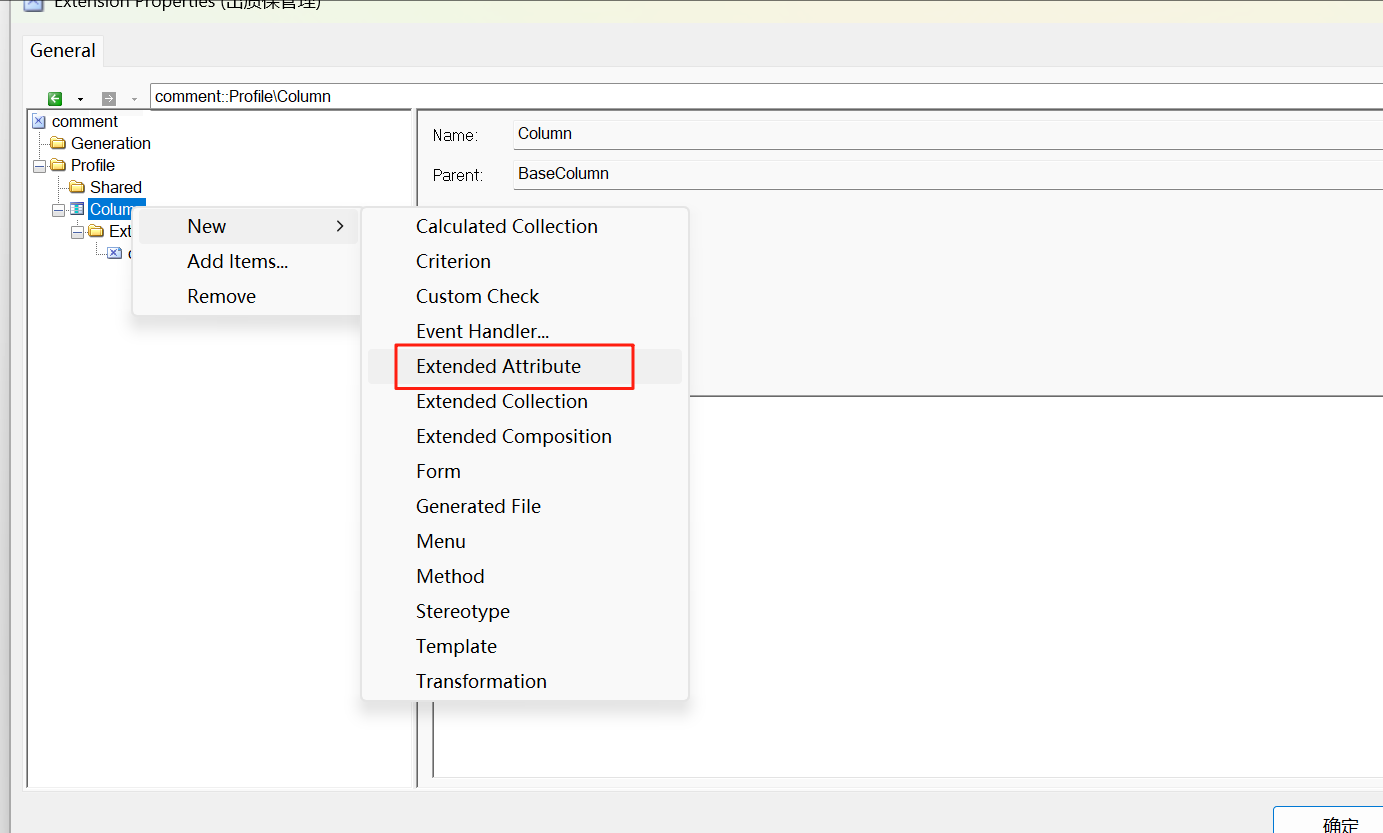Click the extended attribute icon under the Ext folder
Image resolution: width=1383 pixels, height=833 pixels.
[x=112, y=253]
